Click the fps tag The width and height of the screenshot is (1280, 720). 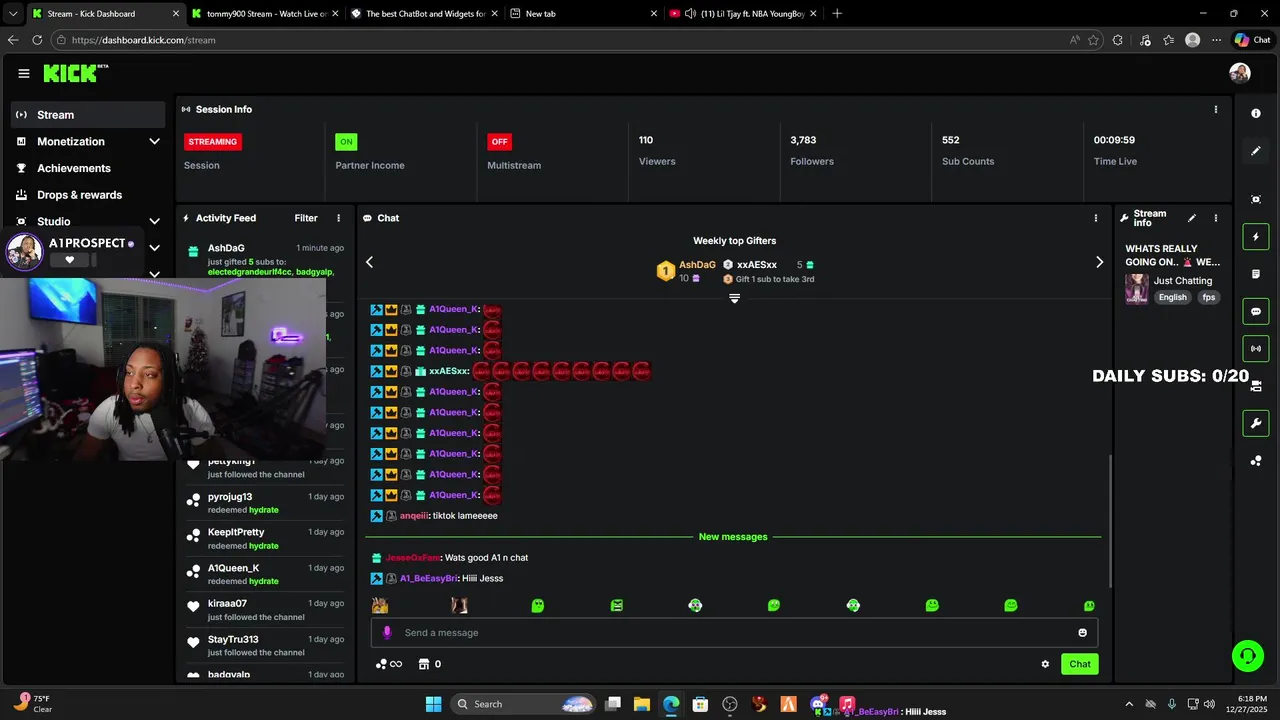[1209, 297]
